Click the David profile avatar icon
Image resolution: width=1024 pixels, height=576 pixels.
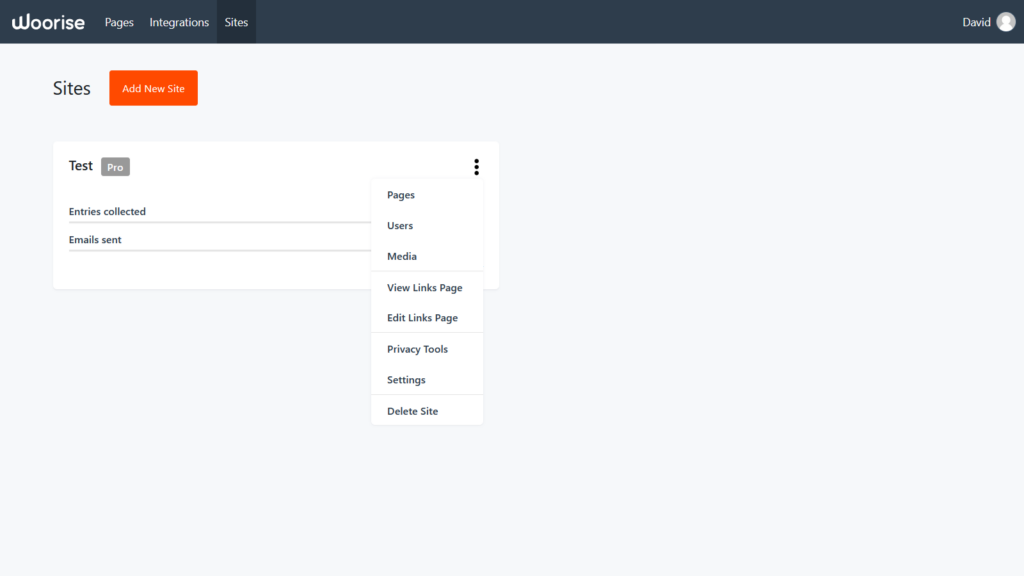1004,21
